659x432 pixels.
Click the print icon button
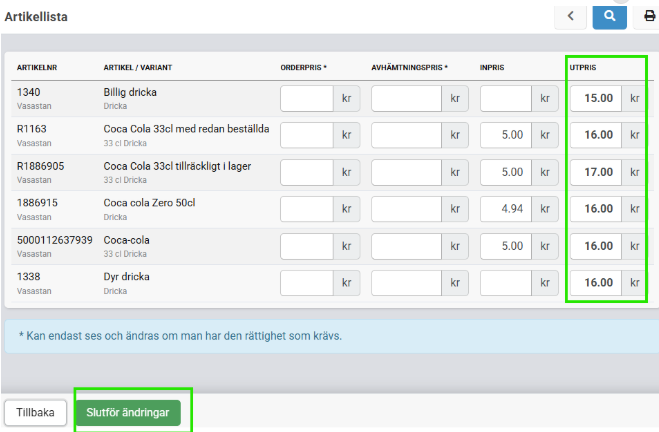tap(649, 16)
